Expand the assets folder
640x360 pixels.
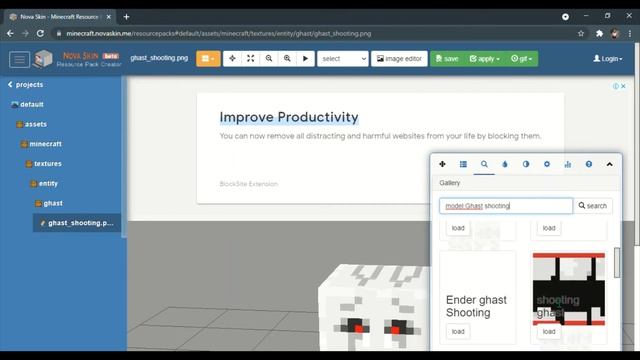point(31,124)
